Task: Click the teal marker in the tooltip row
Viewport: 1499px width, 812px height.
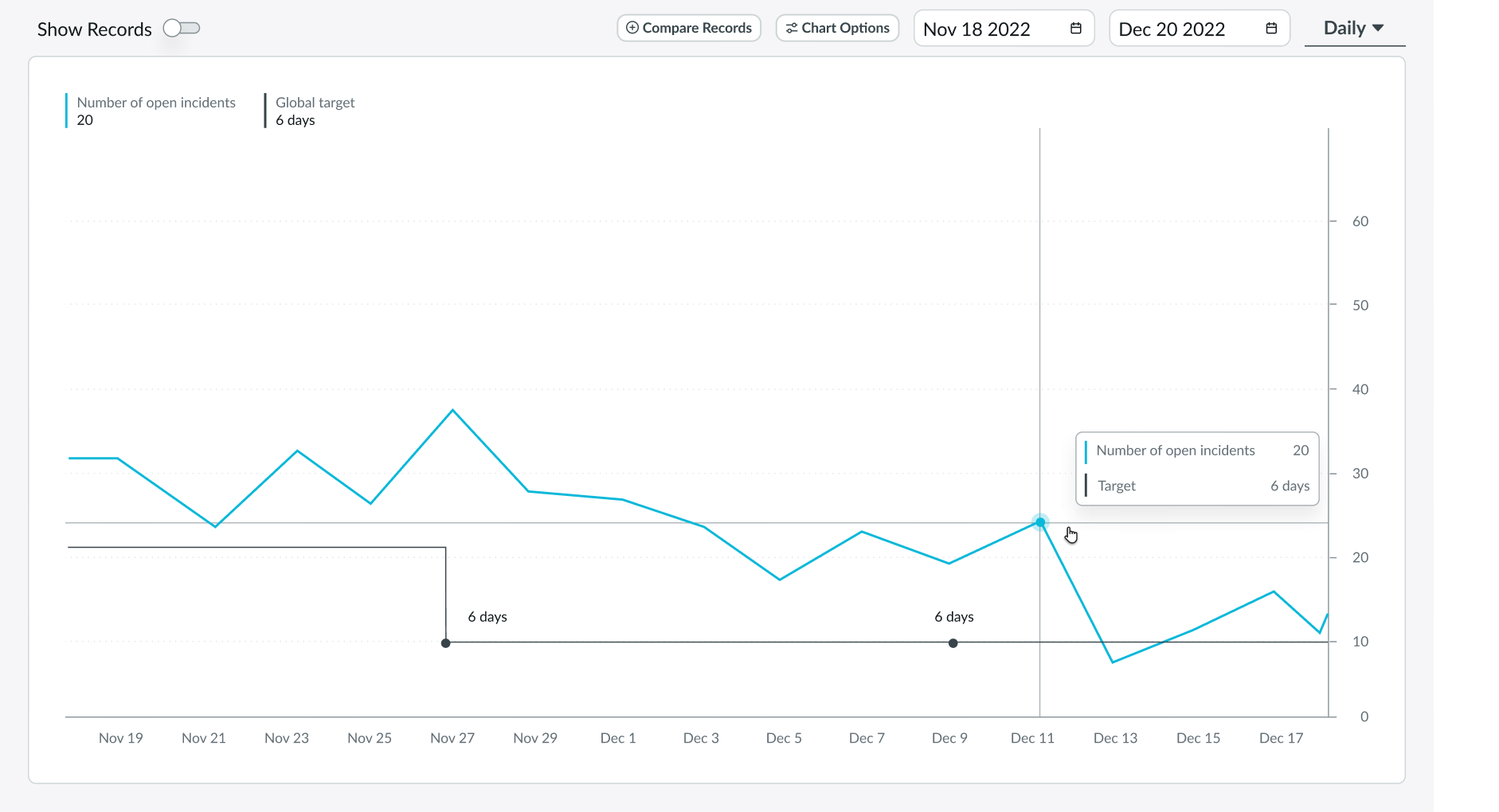Action: click(1087, 451)
